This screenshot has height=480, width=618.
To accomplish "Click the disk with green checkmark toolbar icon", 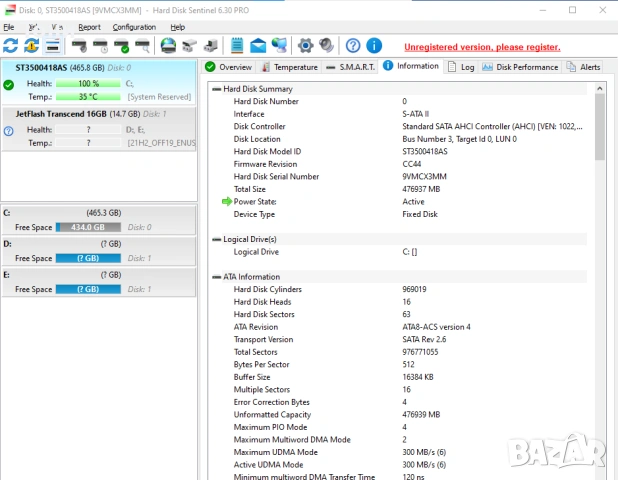I will 121,46.
